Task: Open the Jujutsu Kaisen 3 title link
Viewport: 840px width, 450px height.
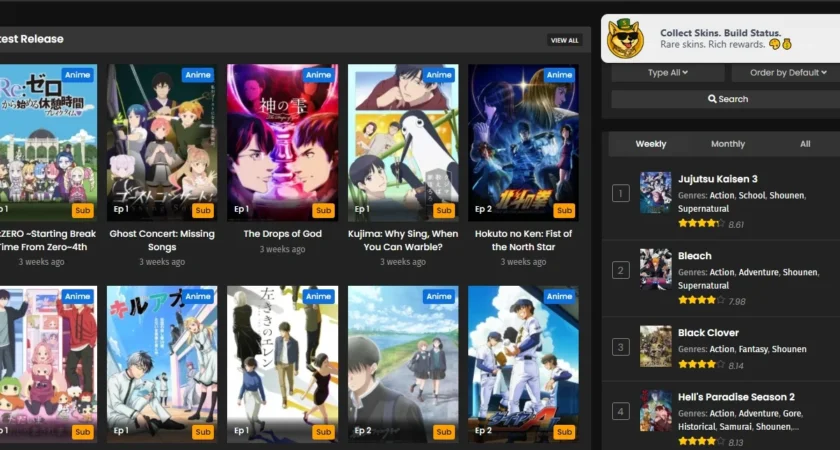Action: tap(717, 179)
